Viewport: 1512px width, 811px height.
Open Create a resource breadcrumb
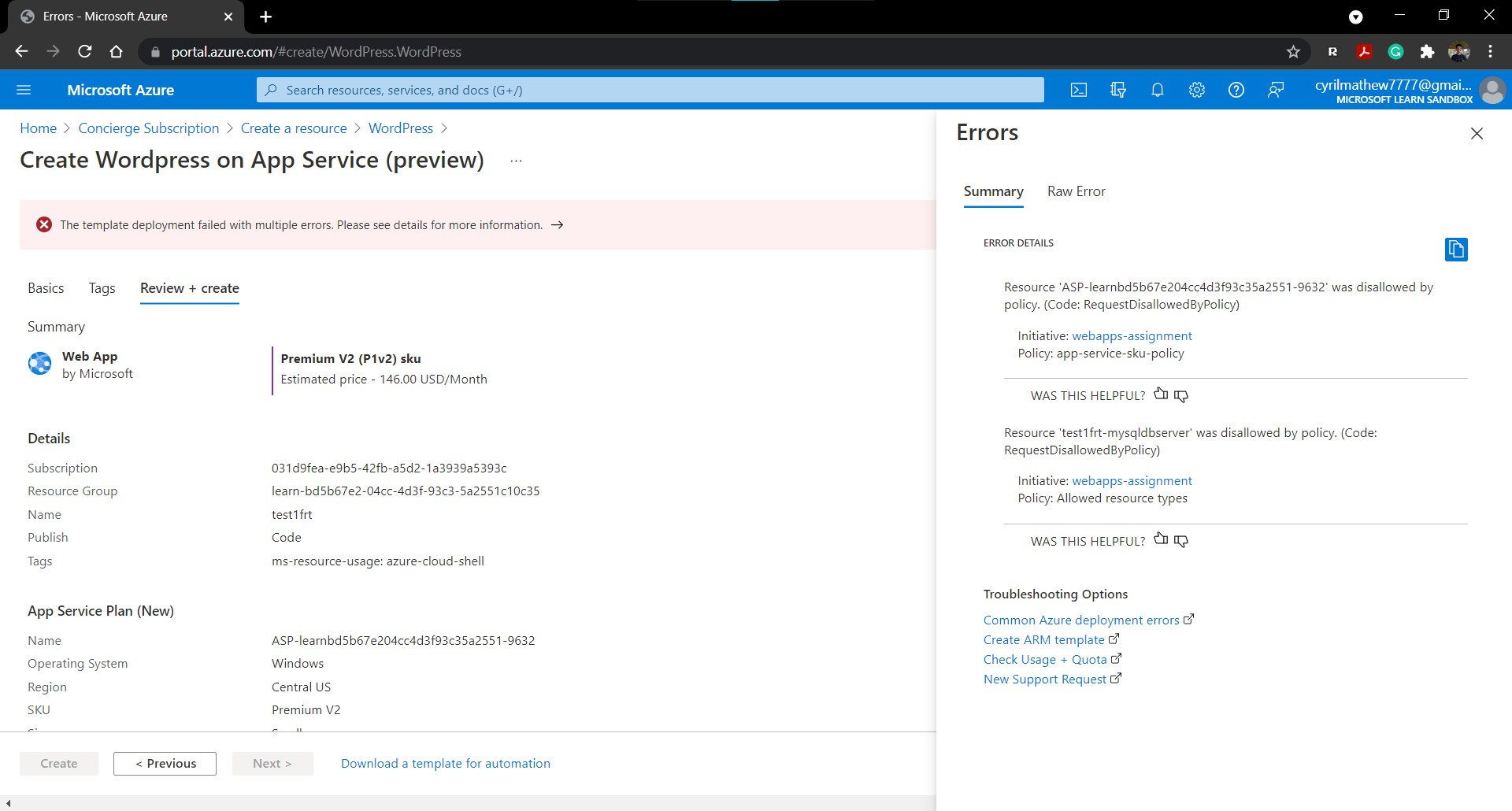(294, 128)
